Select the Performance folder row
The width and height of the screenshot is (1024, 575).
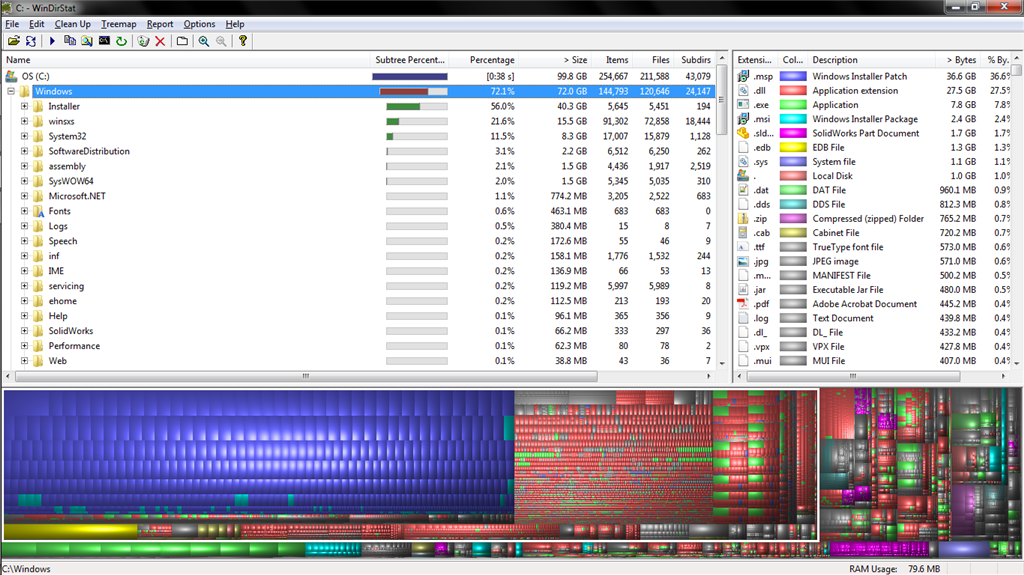tap(358, 346)
